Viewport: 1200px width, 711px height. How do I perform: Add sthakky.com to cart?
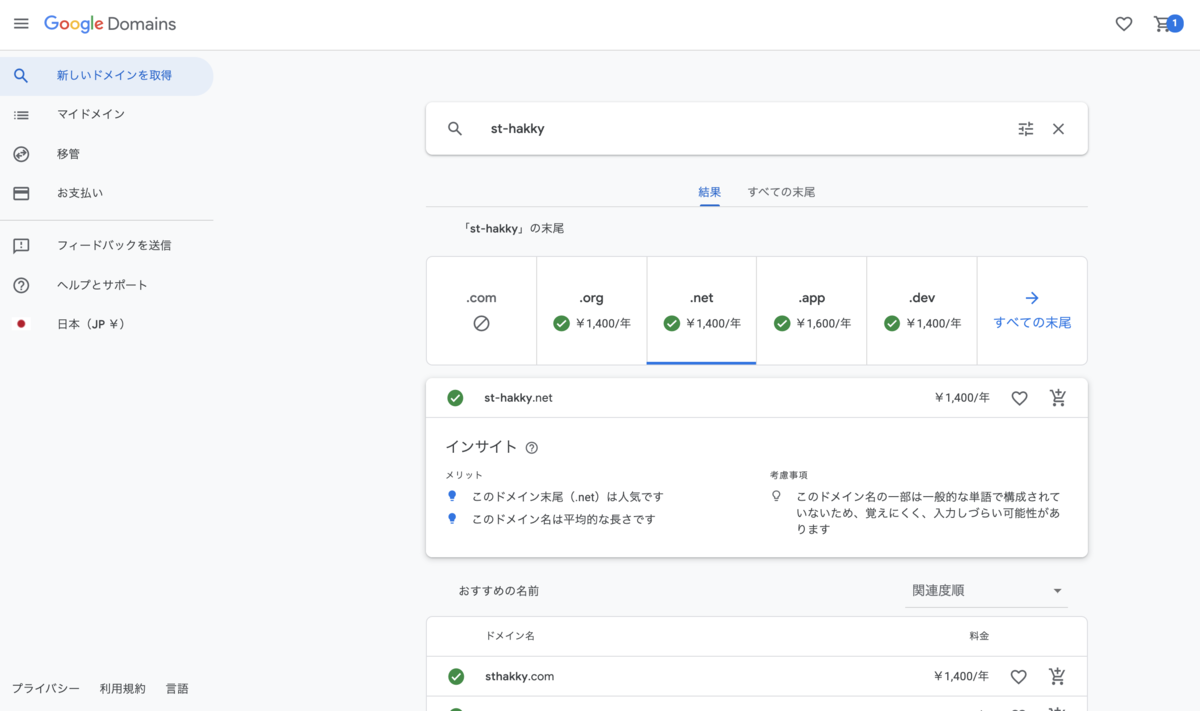(x=1058, y=677)
